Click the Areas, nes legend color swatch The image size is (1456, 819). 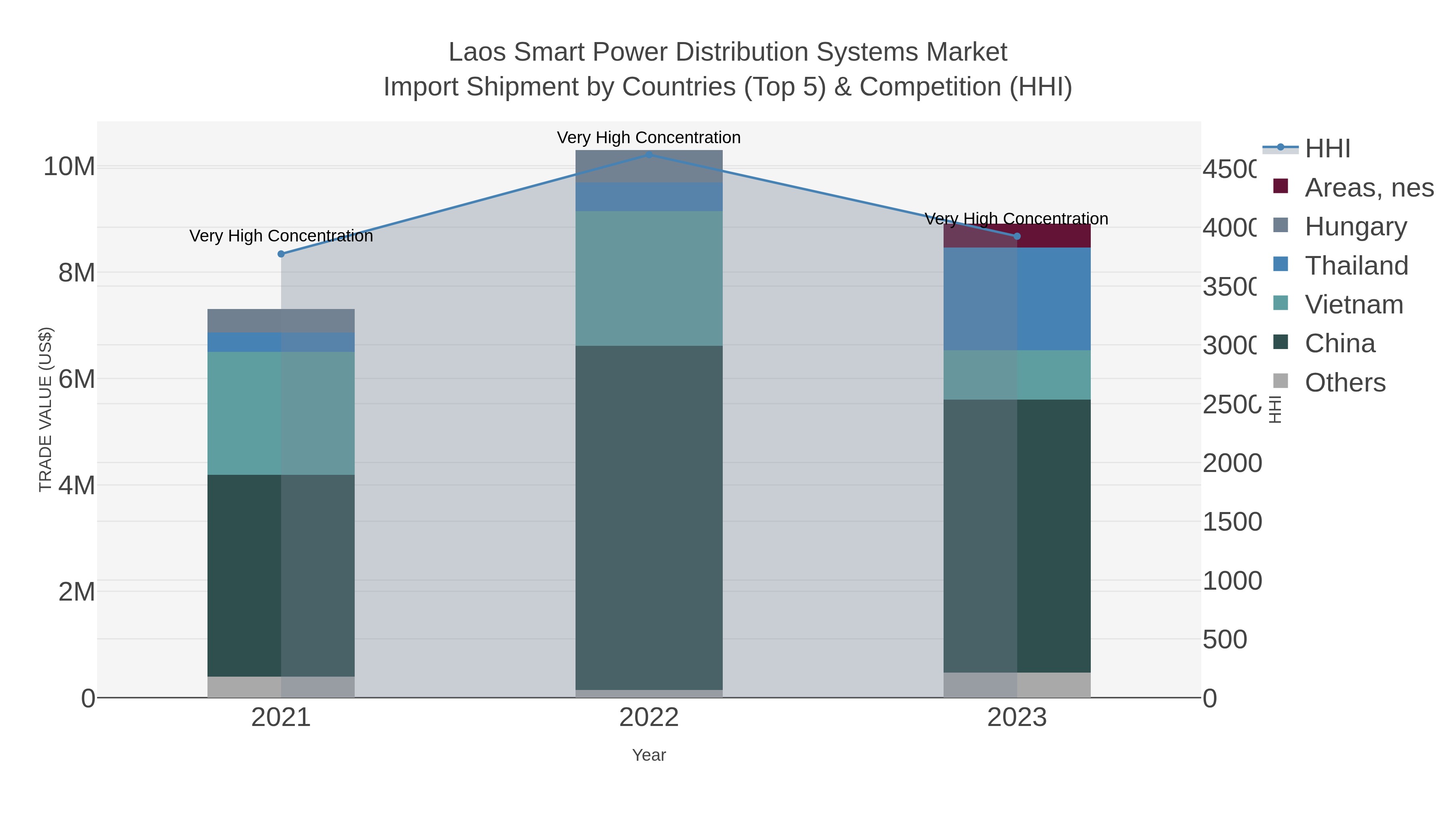(1280, 186)
